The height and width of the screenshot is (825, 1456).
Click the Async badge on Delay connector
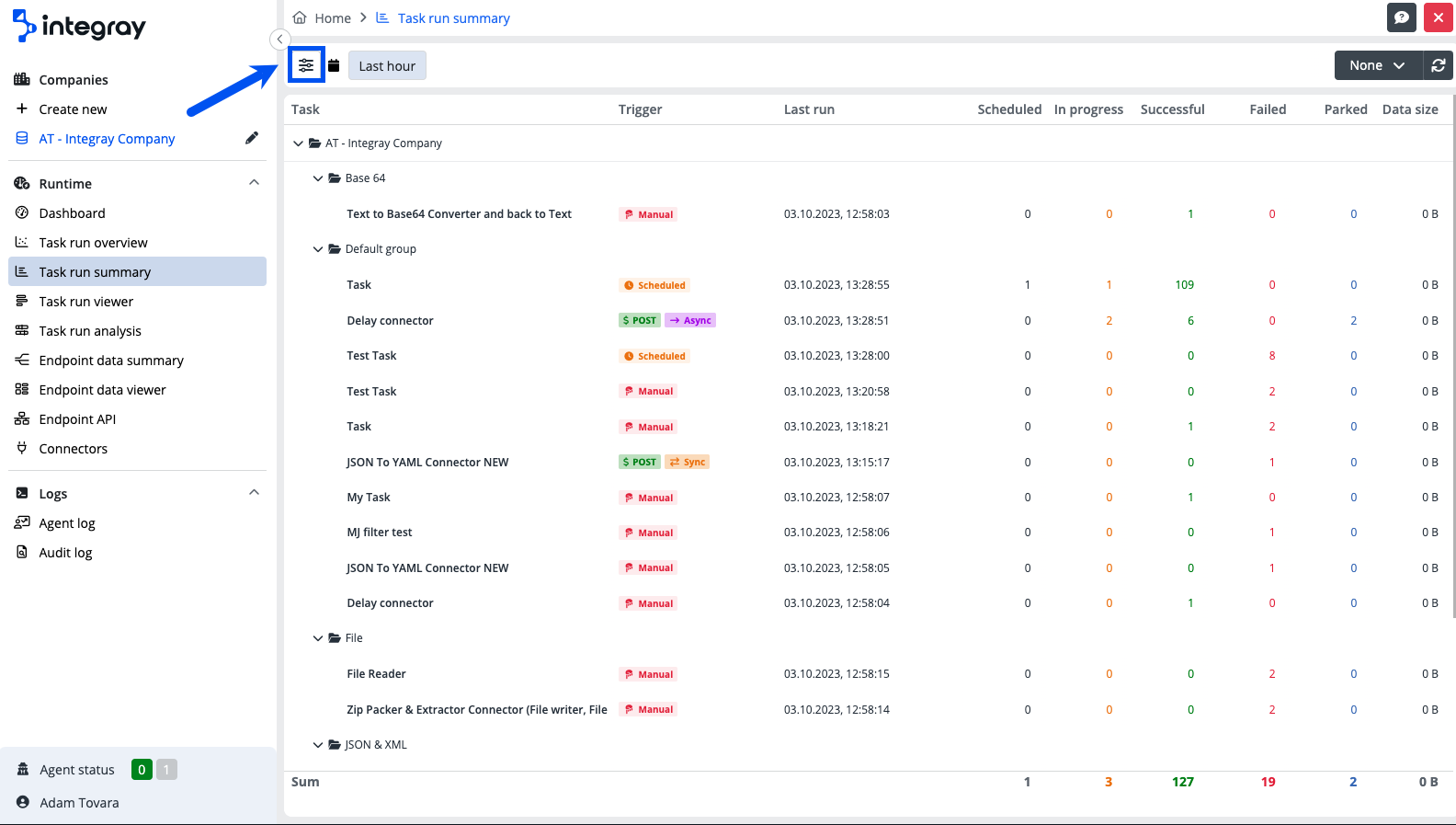pyautogui.click(x=690, y=320)
